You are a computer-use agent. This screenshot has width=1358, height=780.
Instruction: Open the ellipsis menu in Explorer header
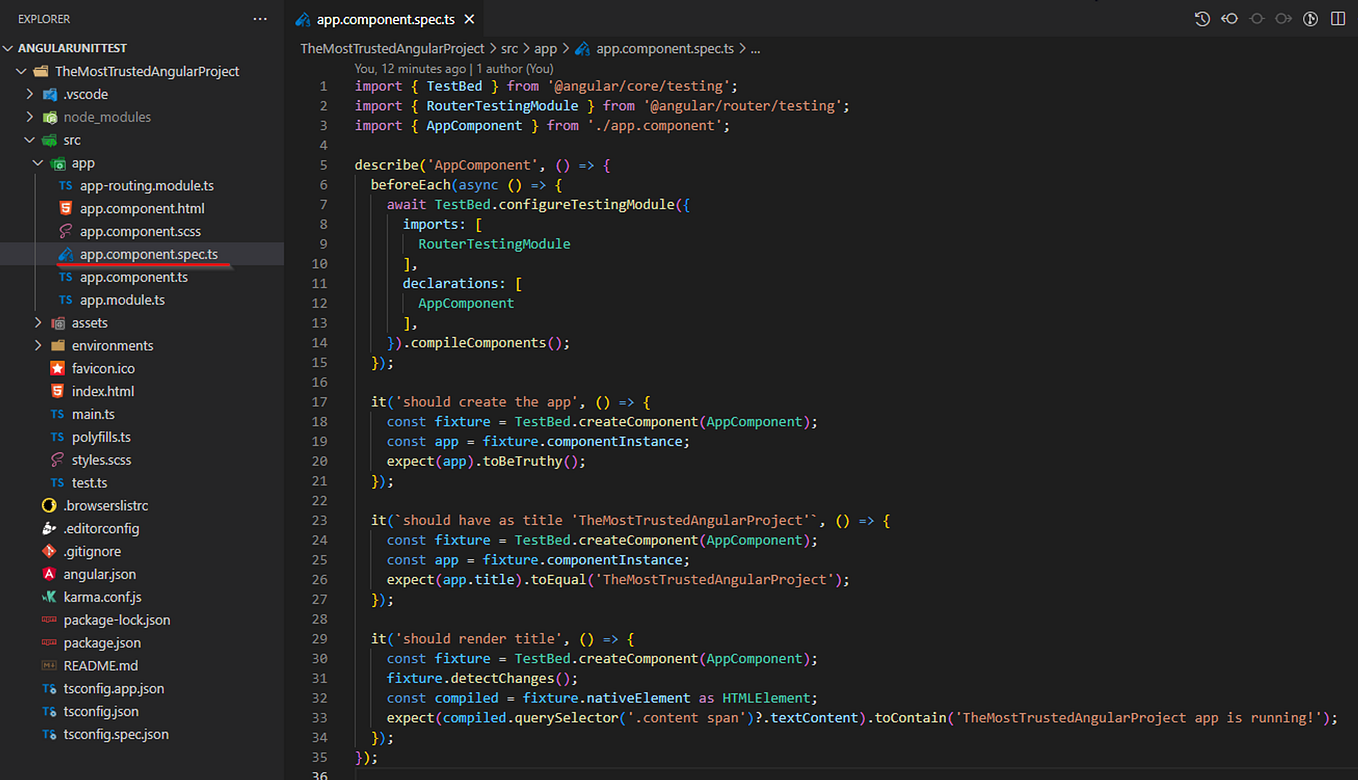click(260, 18)
